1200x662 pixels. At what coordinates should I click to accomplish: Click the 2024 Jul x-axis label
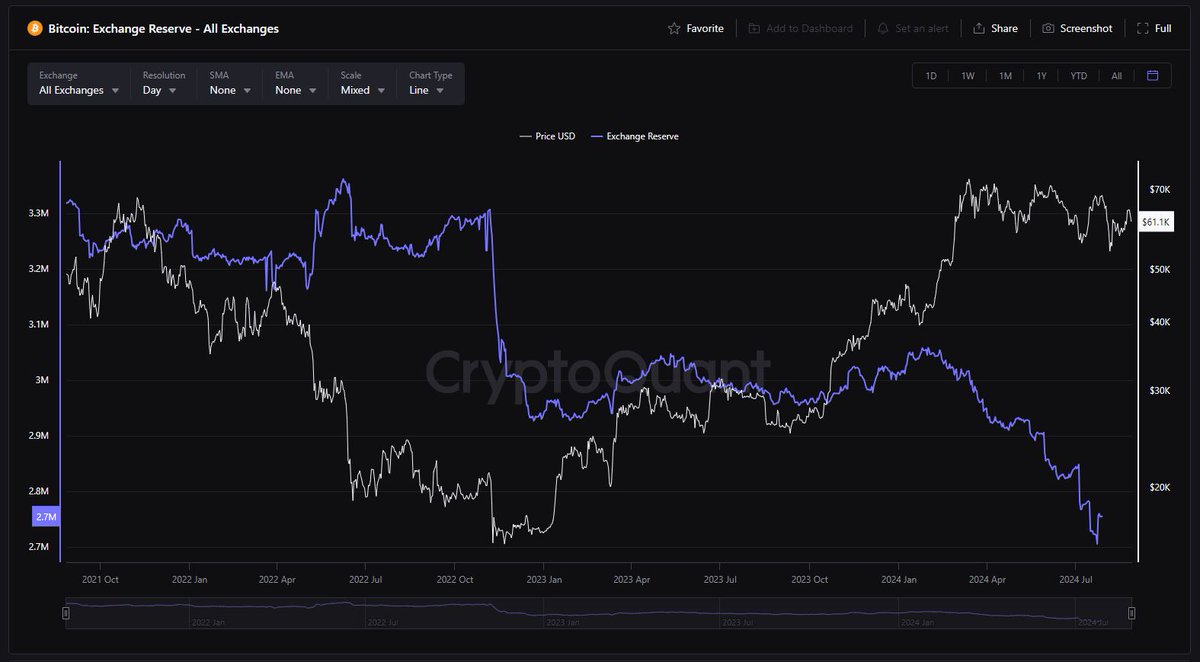(x=1076, y=579)
